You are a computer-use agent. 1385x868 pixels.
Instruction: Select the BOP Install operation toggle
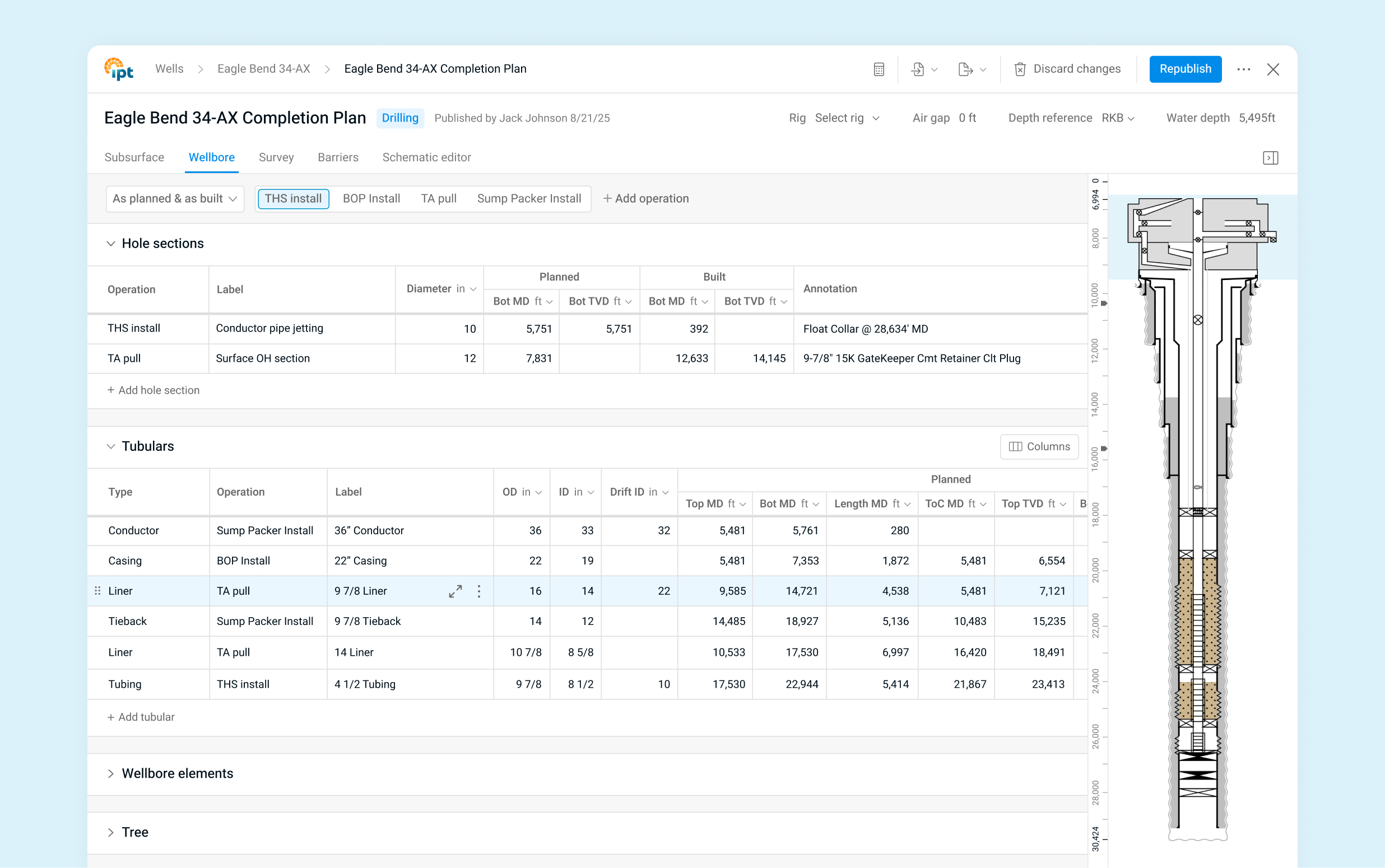[x=371, y=199]
